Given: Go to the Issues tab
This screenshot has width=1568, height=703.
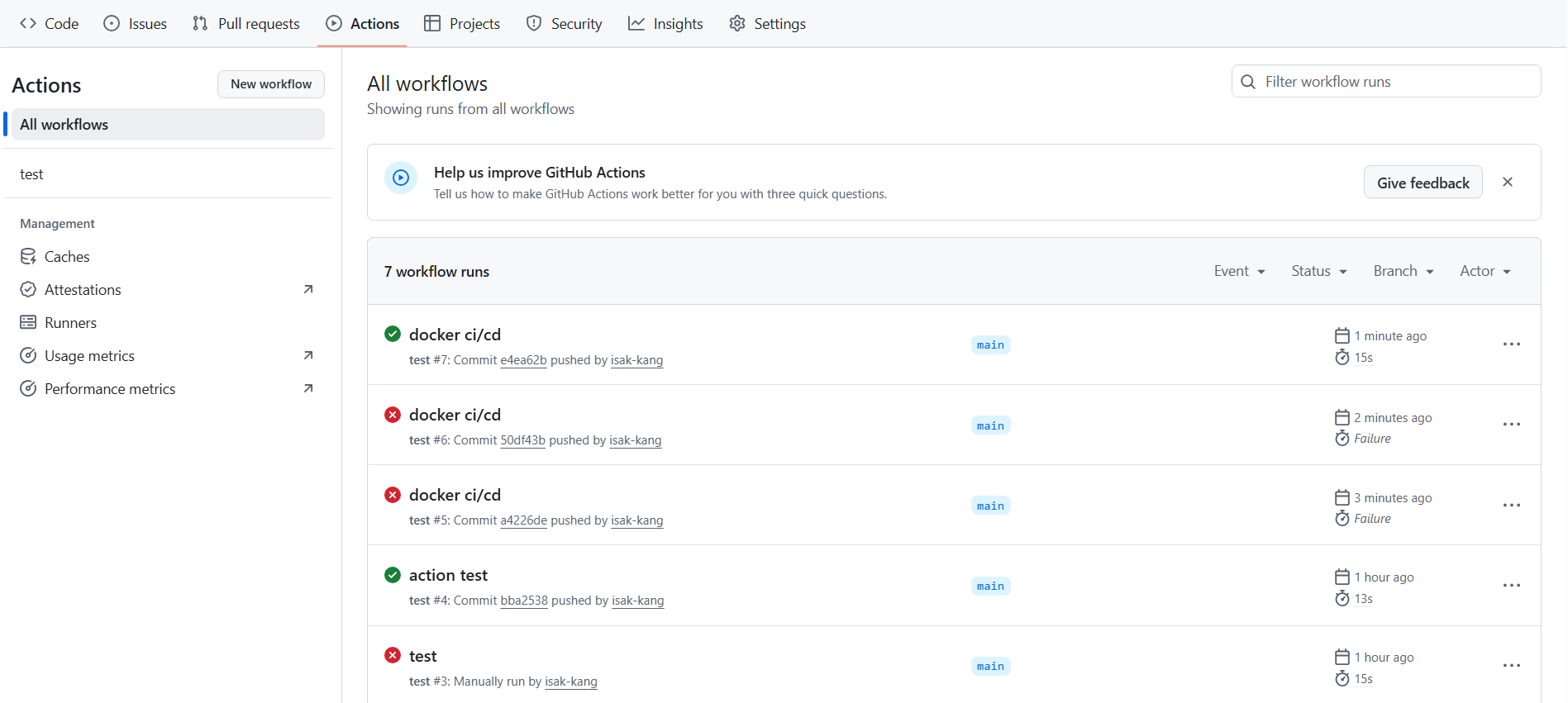Looking at the screenshot, I should point(136,23).
